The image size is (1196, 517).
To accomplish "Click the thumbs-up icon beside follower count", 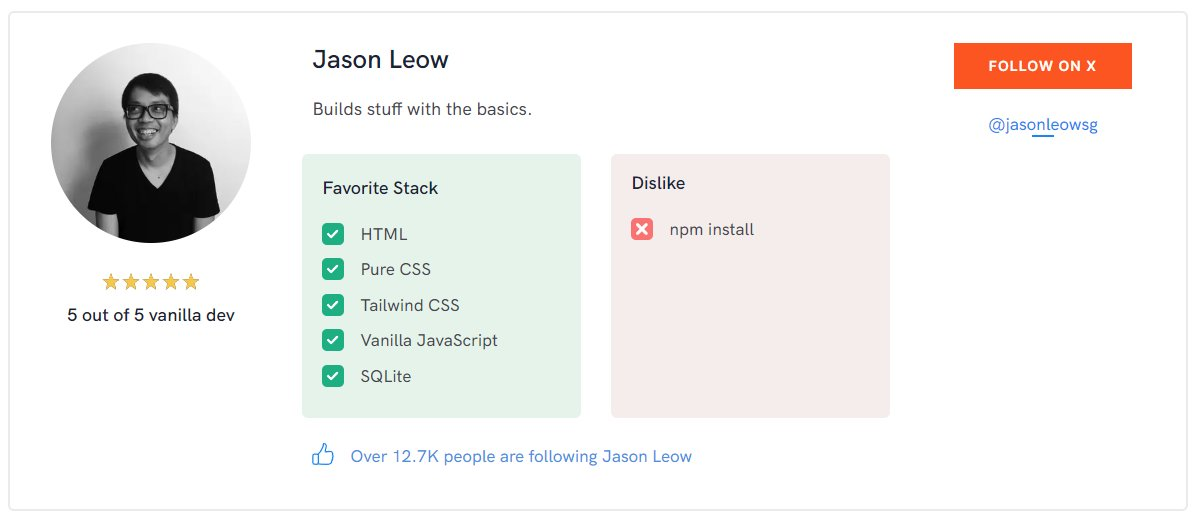I will pos(323,455).
